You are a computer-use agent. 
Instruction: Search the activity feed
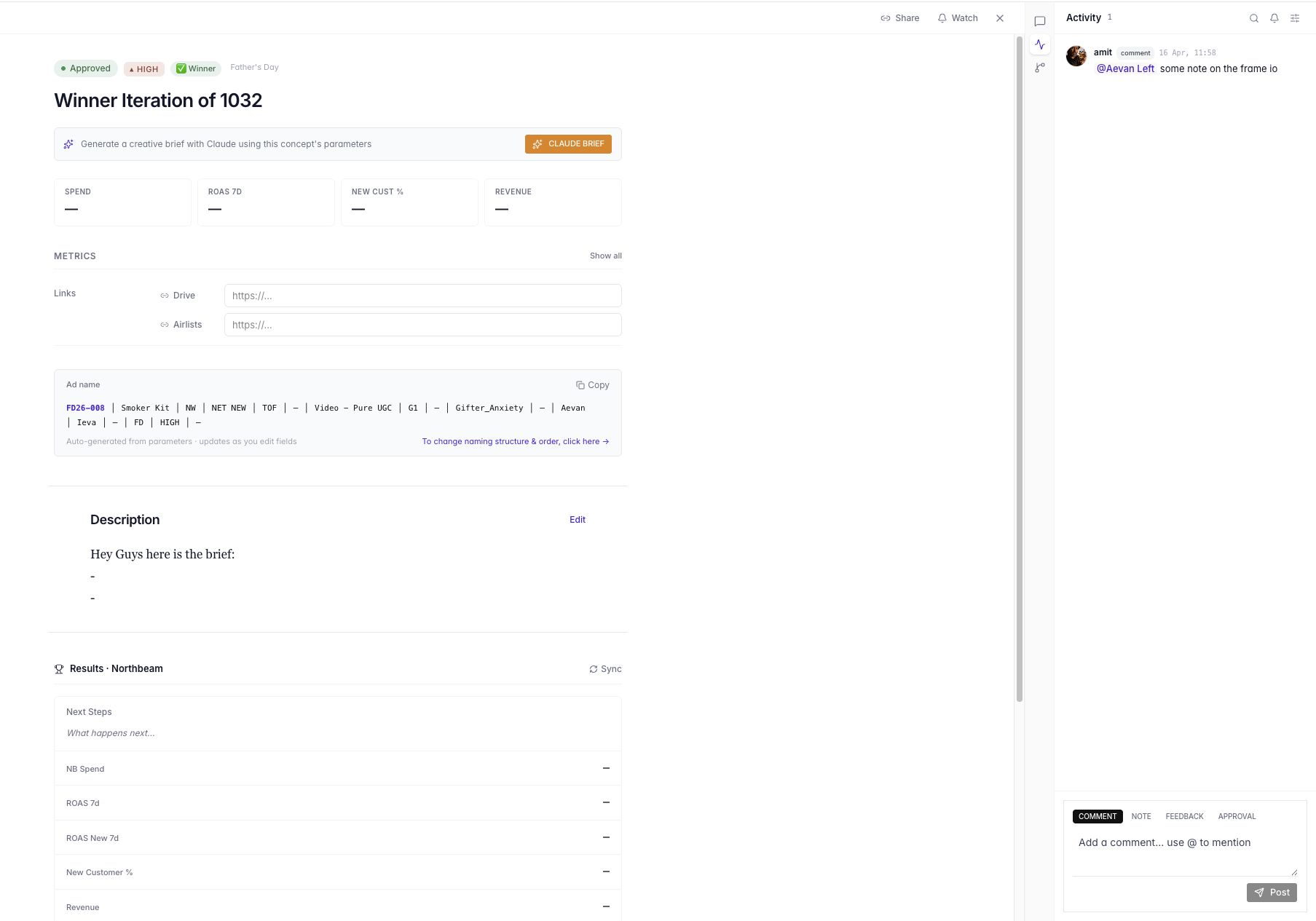click(1254, 18)
